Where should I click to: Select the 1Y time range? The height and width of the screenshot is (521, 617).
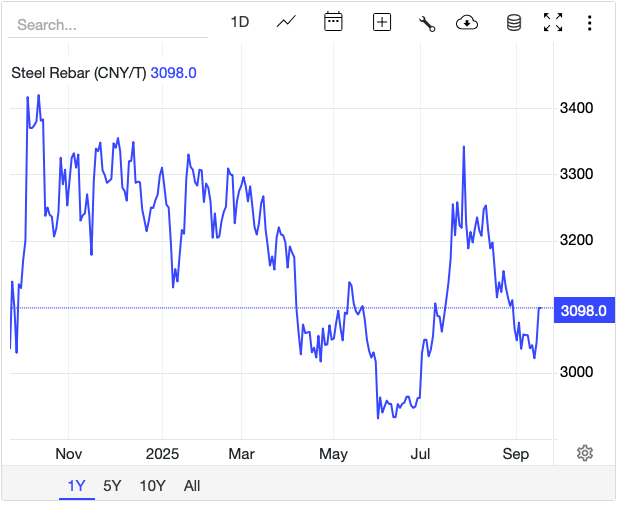(x=77, y=486)
